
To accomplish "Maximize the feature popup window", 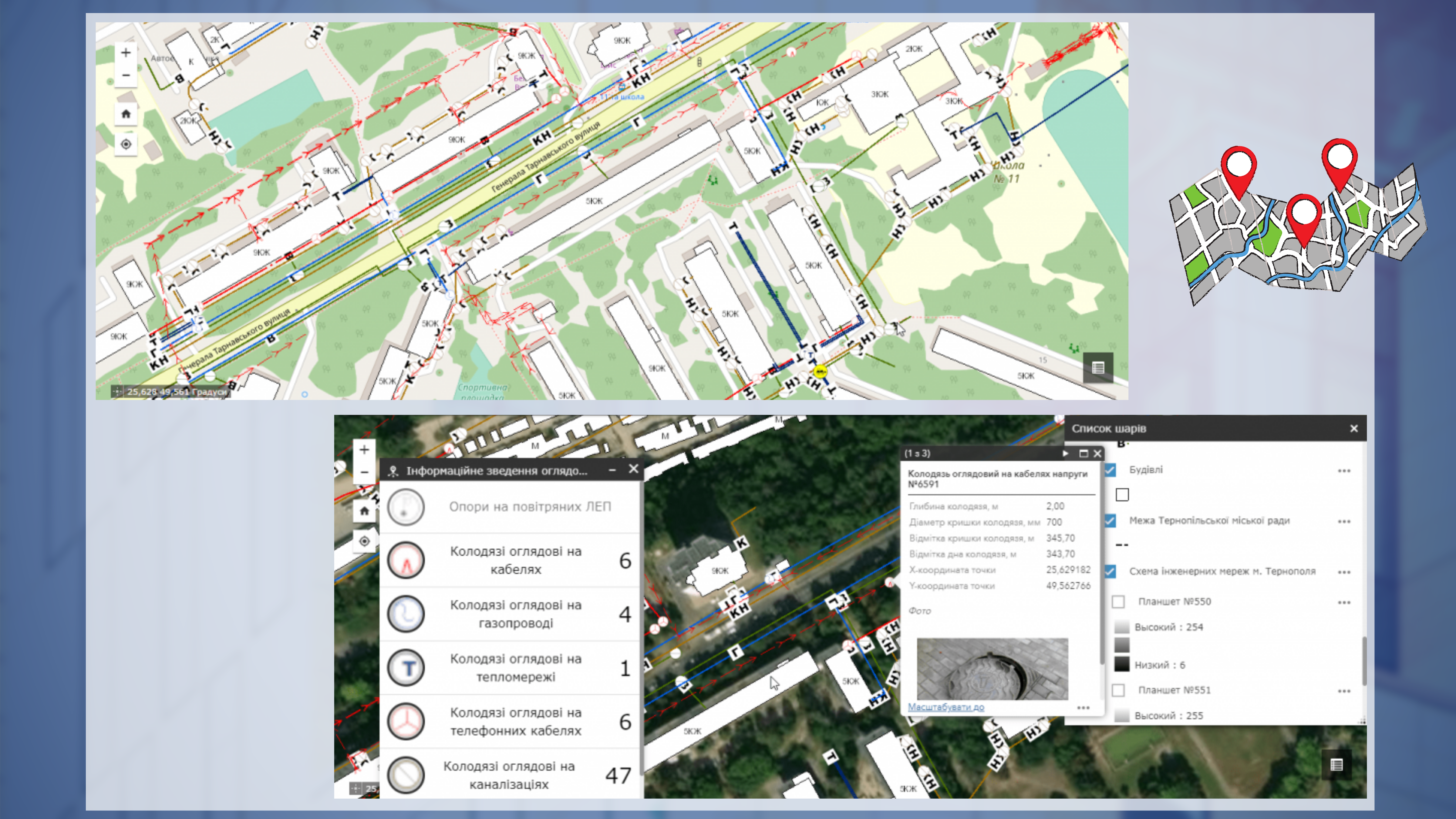I will point(1084,453).
